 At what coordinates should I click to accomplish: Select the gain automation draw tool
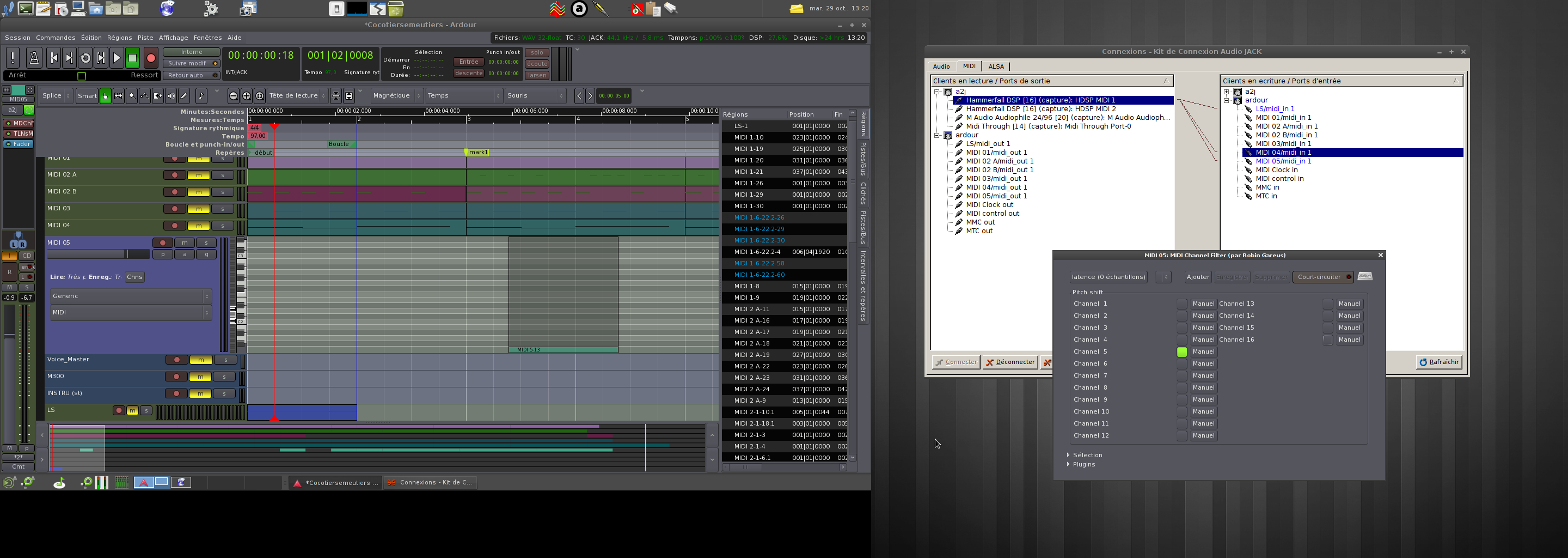145,96
